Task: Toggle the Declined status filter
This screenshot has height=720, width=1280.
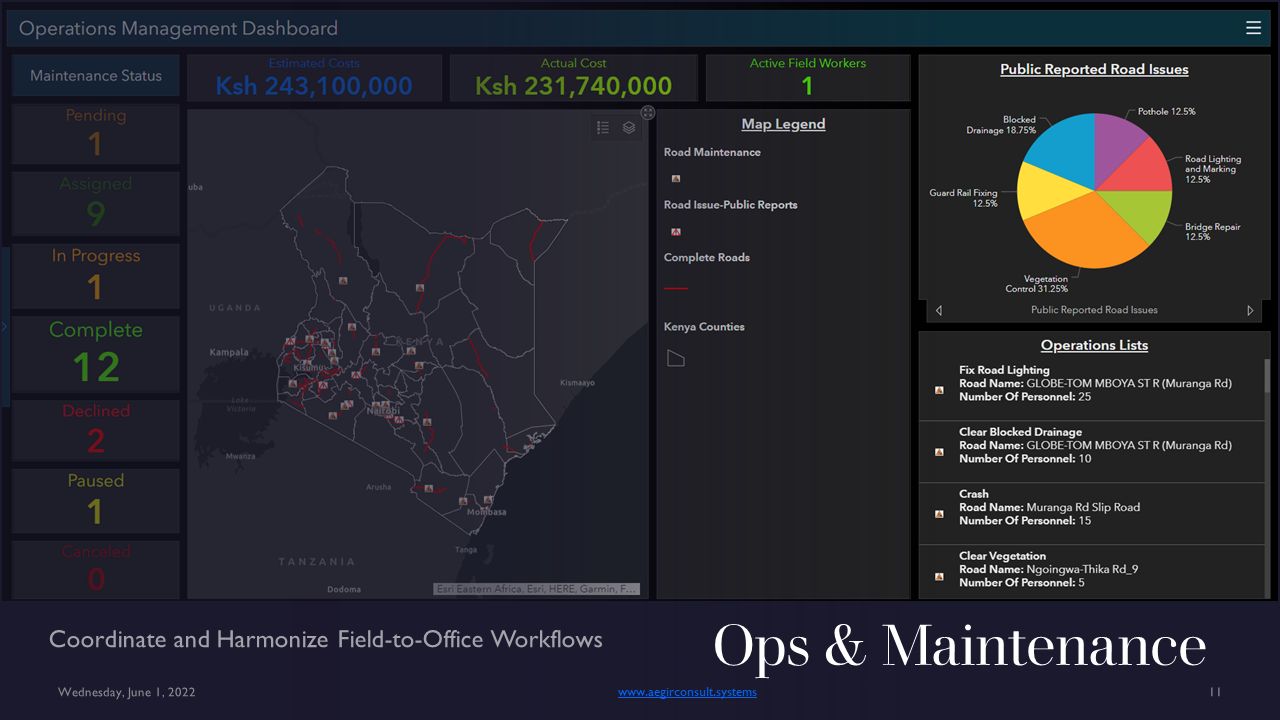Action: pyautogui.click(x=95, y=426)
